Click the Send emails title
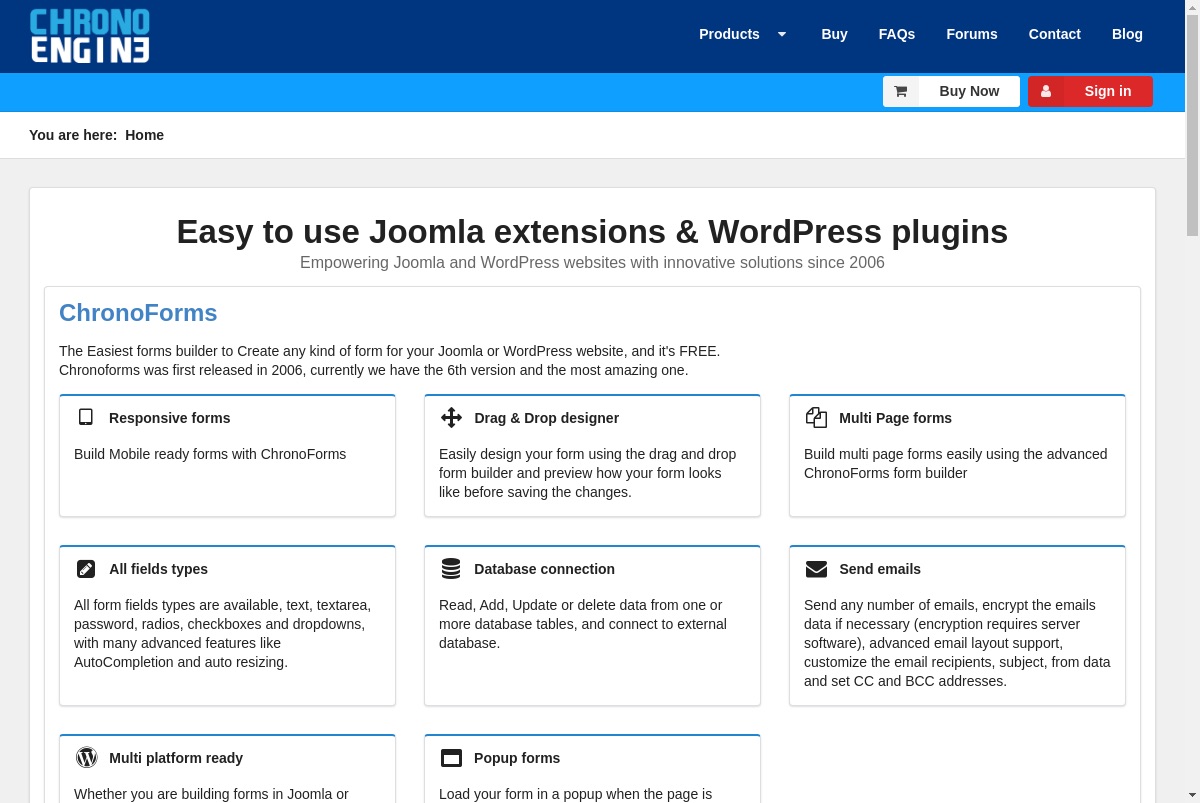The image size is (1200, 803). click(880, 569)
